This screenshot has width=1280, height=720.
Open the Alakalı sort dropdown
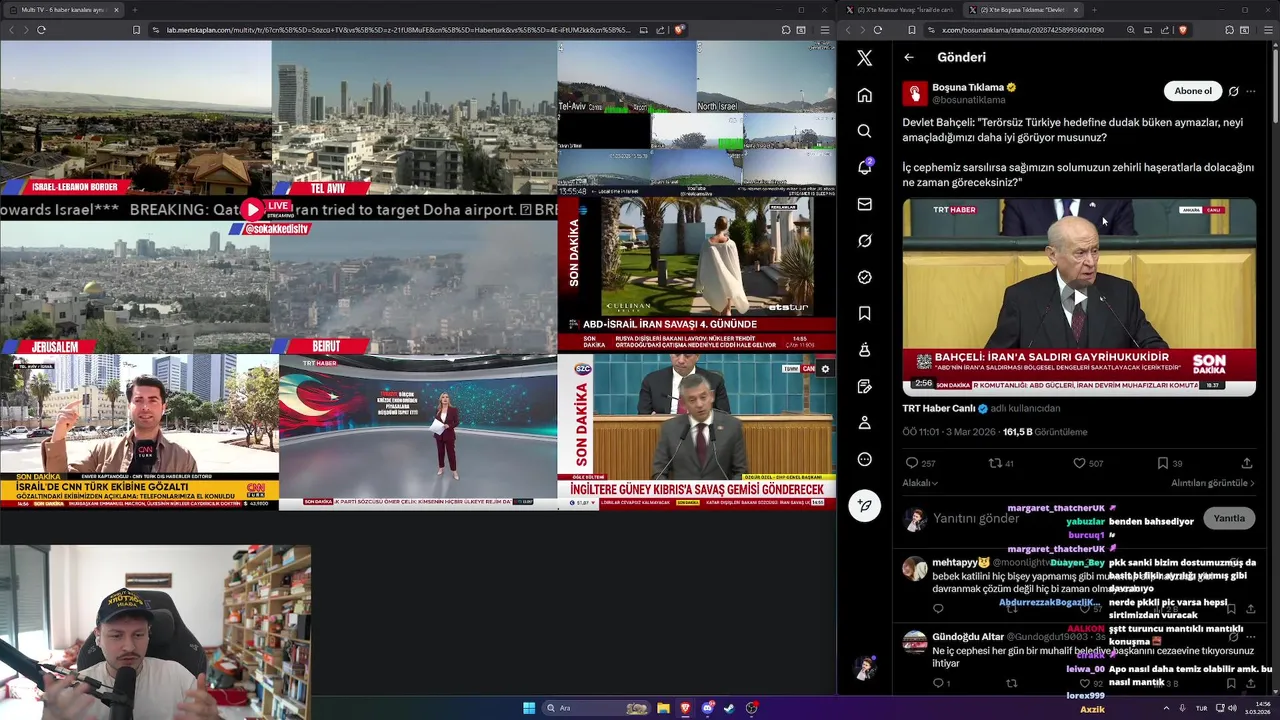tap(920, 483)
